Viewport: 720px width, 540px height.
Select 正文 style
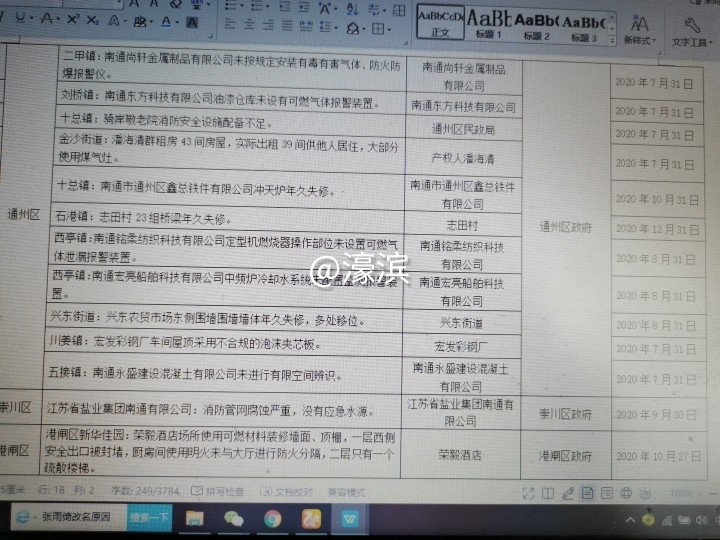tap(440, 22)
